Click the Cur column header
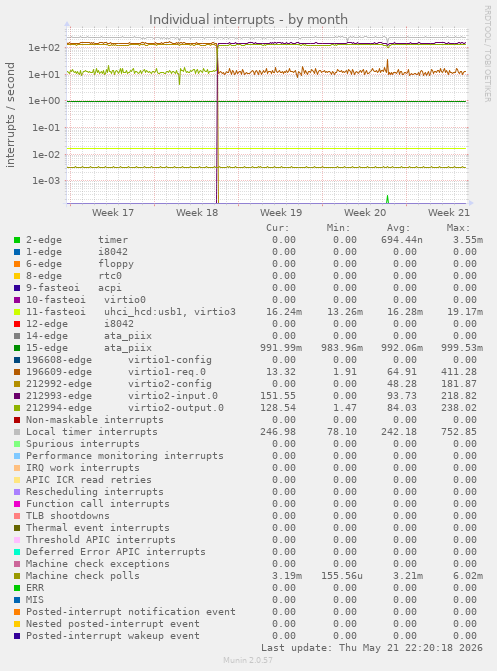The height and width of the screenshot is (671, 497). tap(278, 228)
